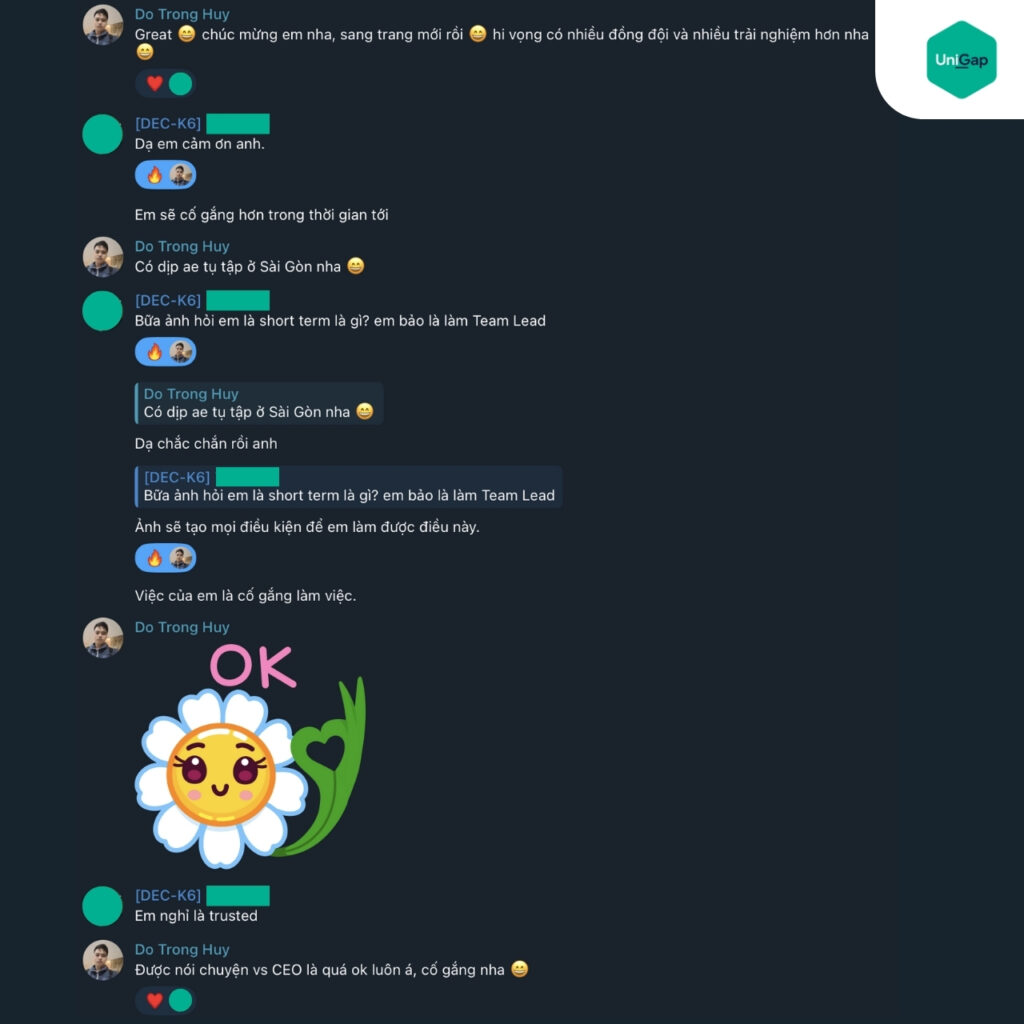Click heart reaction on the bottom CEO message
This screenshot has height=1024, width=1024.
tap(155, 1000)
